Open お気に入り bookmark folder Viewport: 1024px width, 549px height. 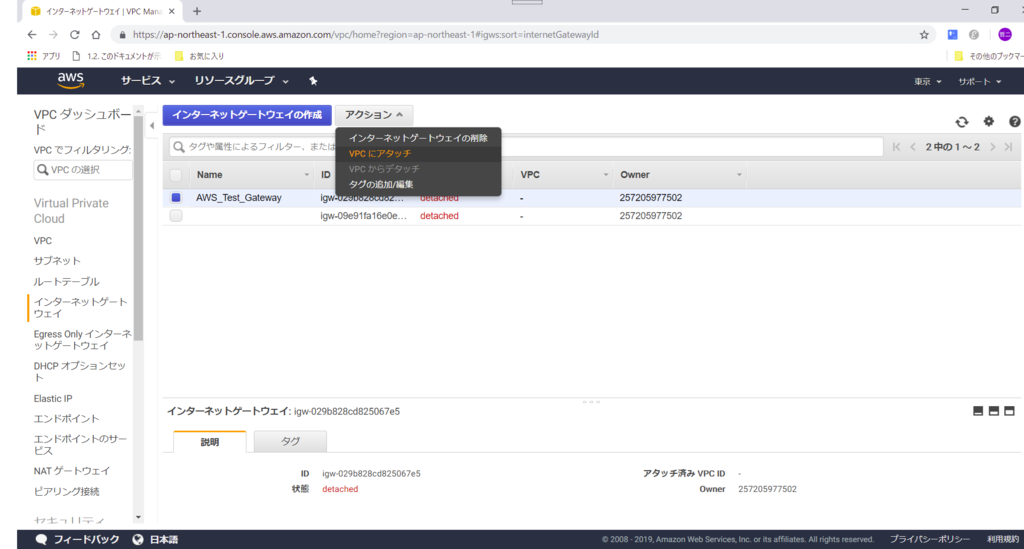coord(200,56)
